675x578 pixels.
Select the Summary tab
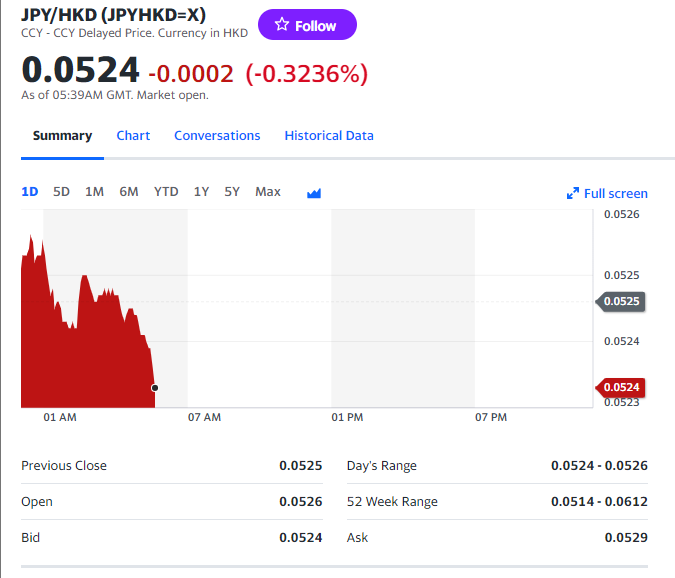(x=62, y=136)
